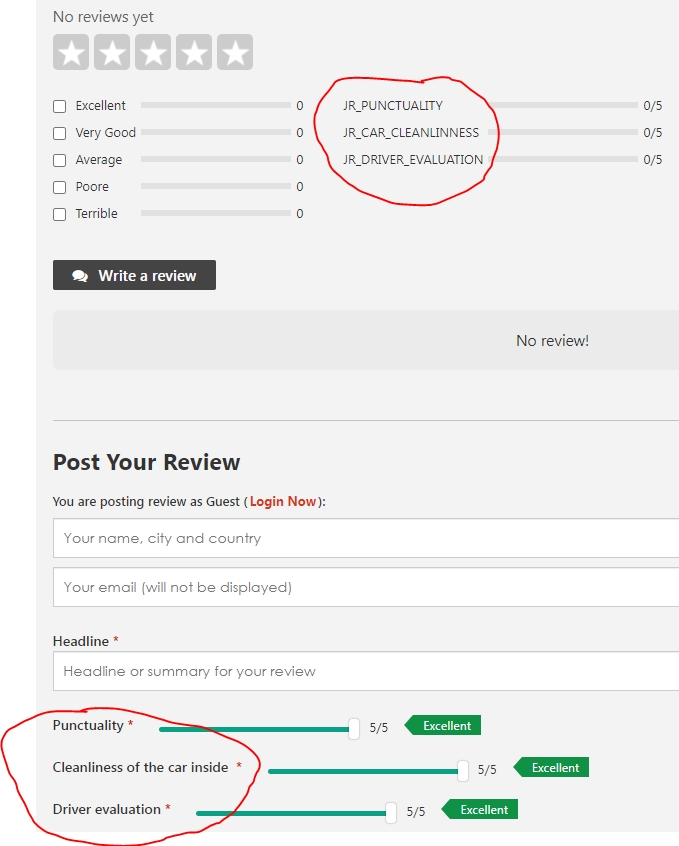679x846 pixels.
Task: Focus the email input field
Action: click(366, 587)
